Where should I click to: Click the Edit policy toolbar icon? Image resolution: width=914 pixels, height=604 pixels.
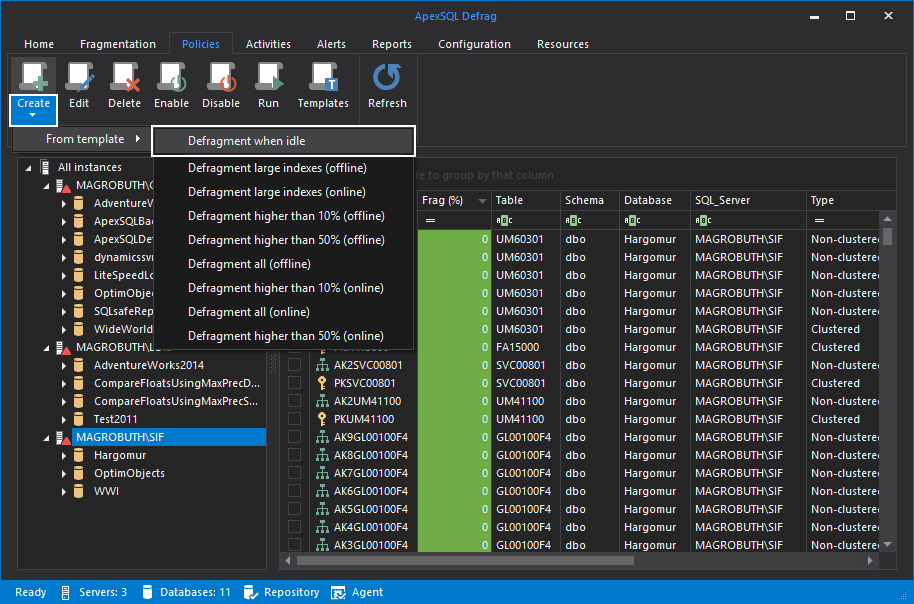[x=79, y=78]
